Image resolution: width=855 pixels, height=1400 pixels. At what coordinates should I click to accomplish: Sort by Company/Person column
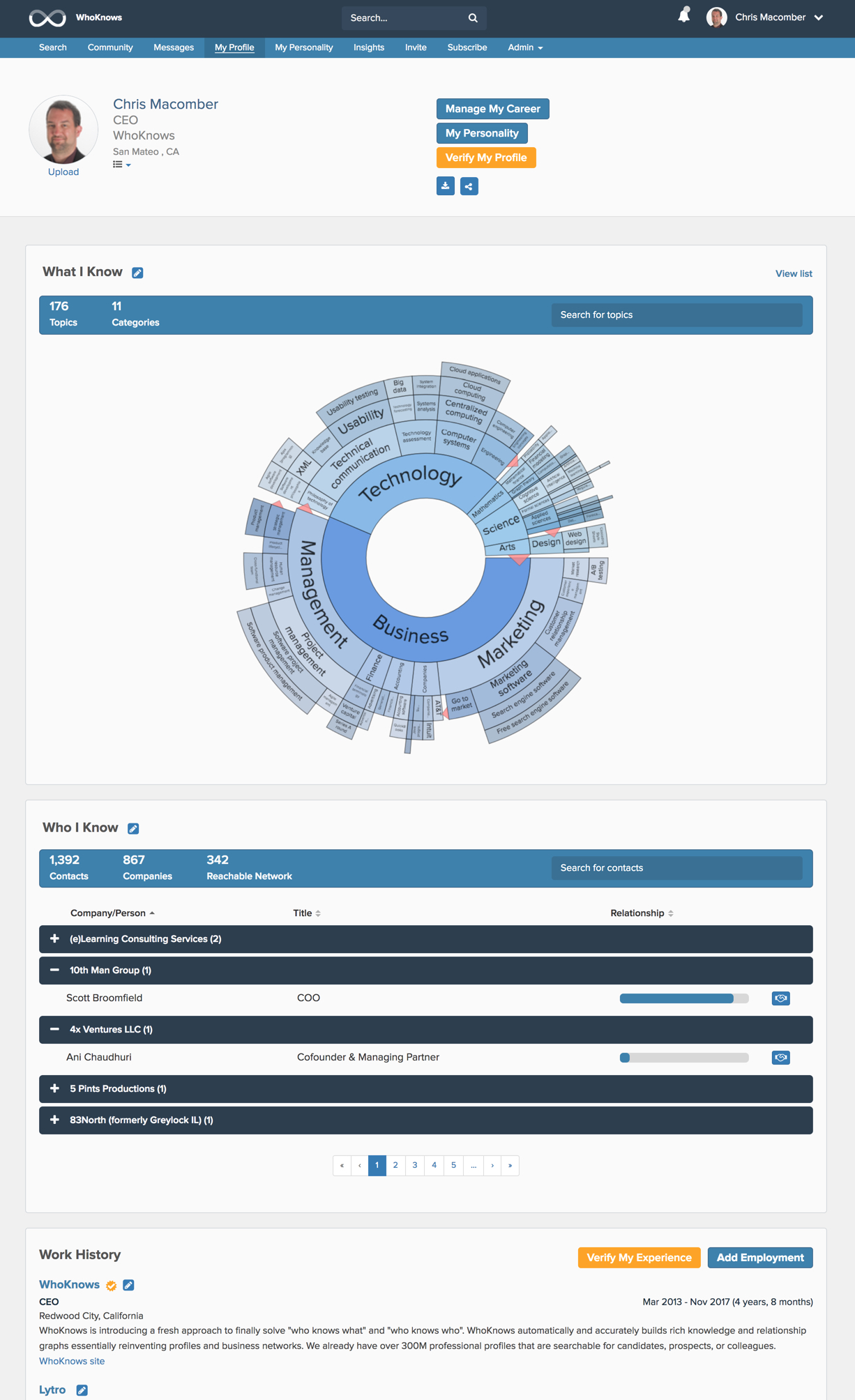[112, 913]
